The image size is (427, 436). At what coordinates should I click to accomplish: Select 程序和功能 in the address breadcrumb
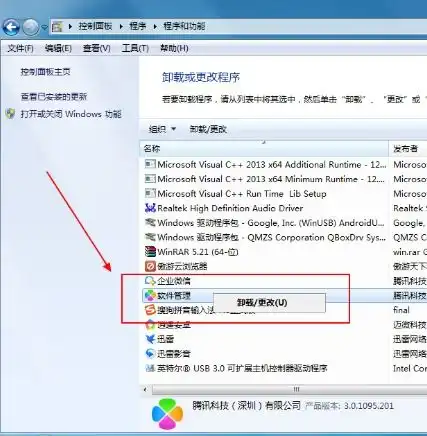[x=184, y=26]
